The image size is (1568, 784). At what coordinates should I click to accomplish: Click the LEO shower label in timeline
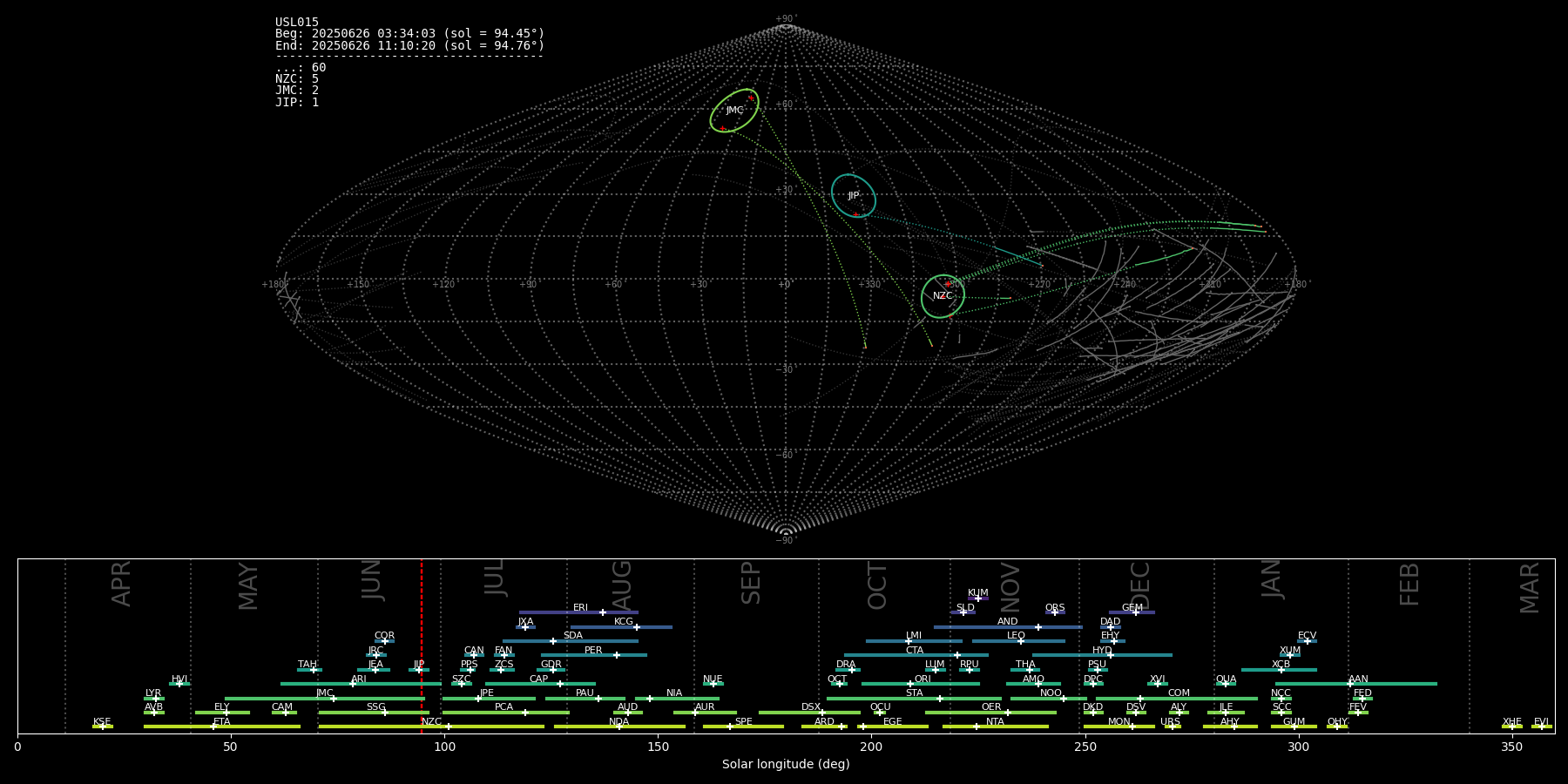pyautogui.click(x=1016, y=635)
